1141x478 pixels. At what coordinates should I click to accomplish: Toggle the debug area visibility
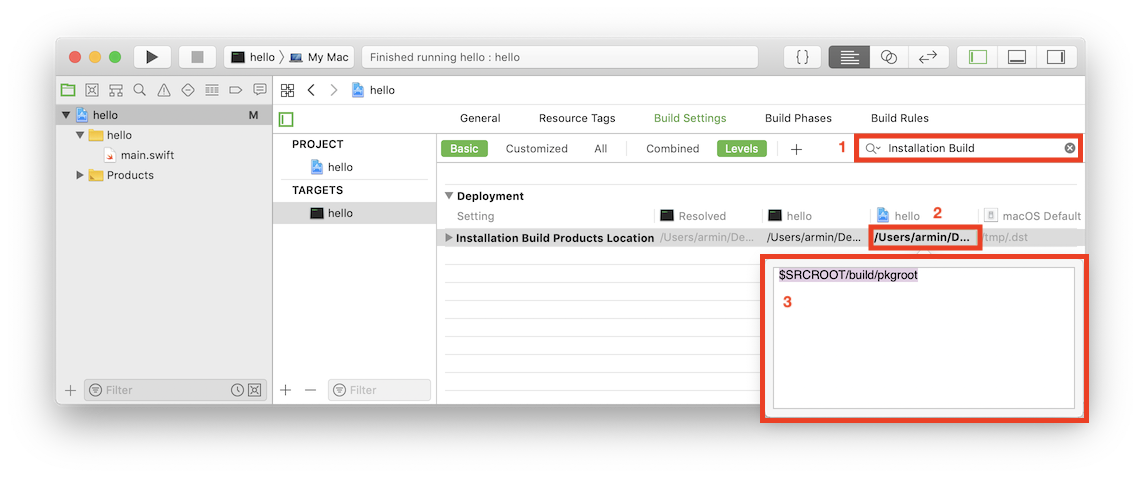pyautogui.click(x=1017, y=57)
